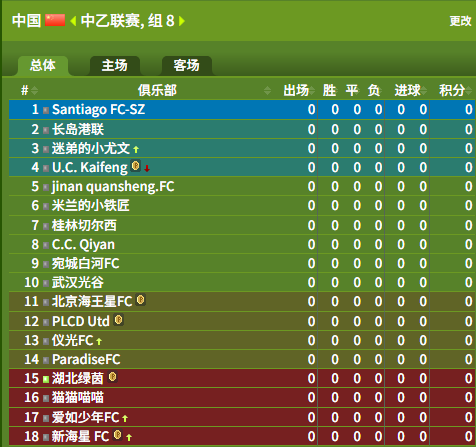
Task: Select the 总体 overall tab
Action: tap(43, 65)
